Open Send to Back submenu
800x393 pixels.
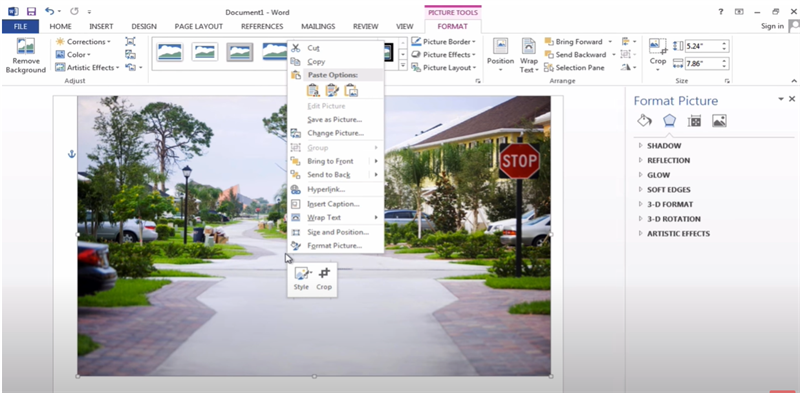pyautogui.click(x=336, y=175)
